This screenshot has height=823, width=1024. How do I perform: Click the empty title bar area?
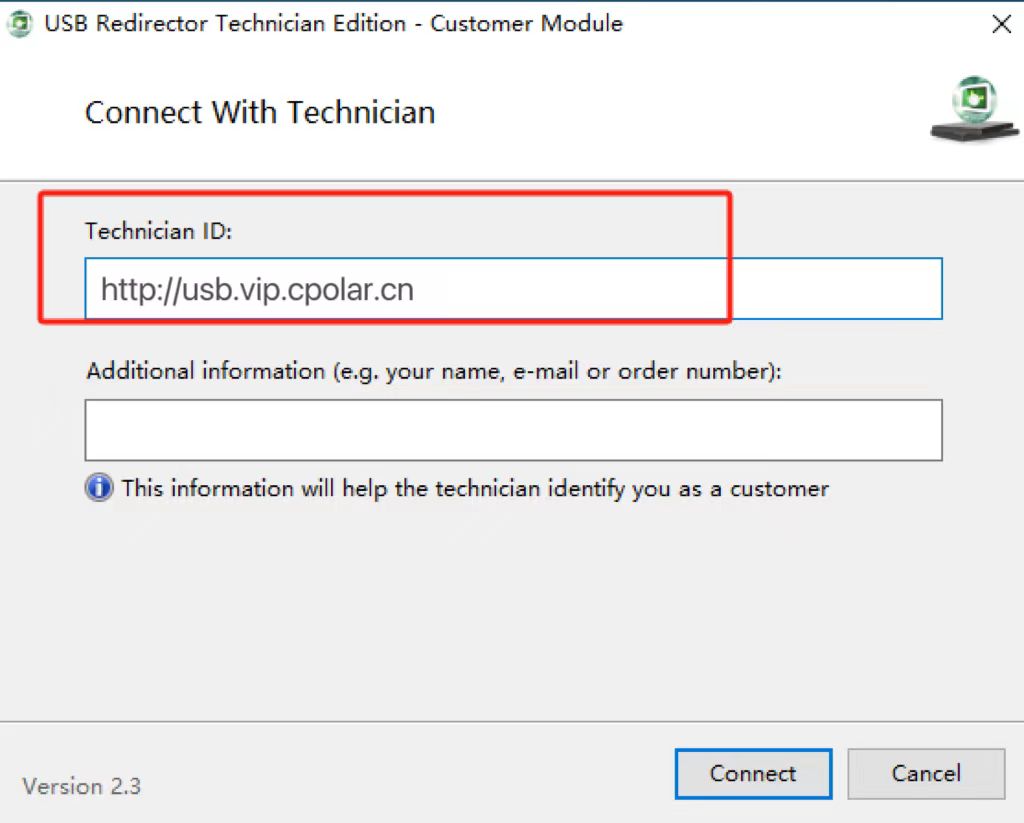click(800, 24)
